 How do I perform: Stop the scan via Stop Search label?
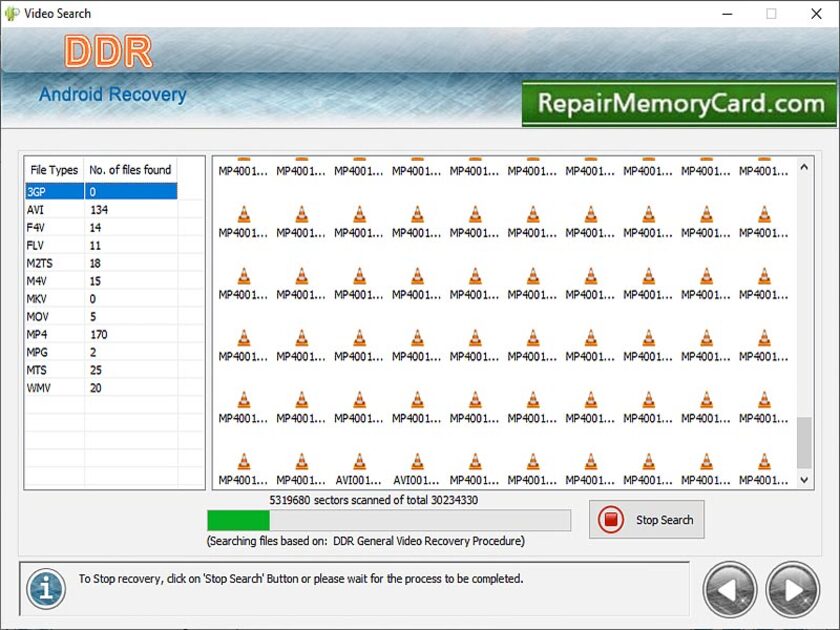pyautogui.click(x=664, y=520)
